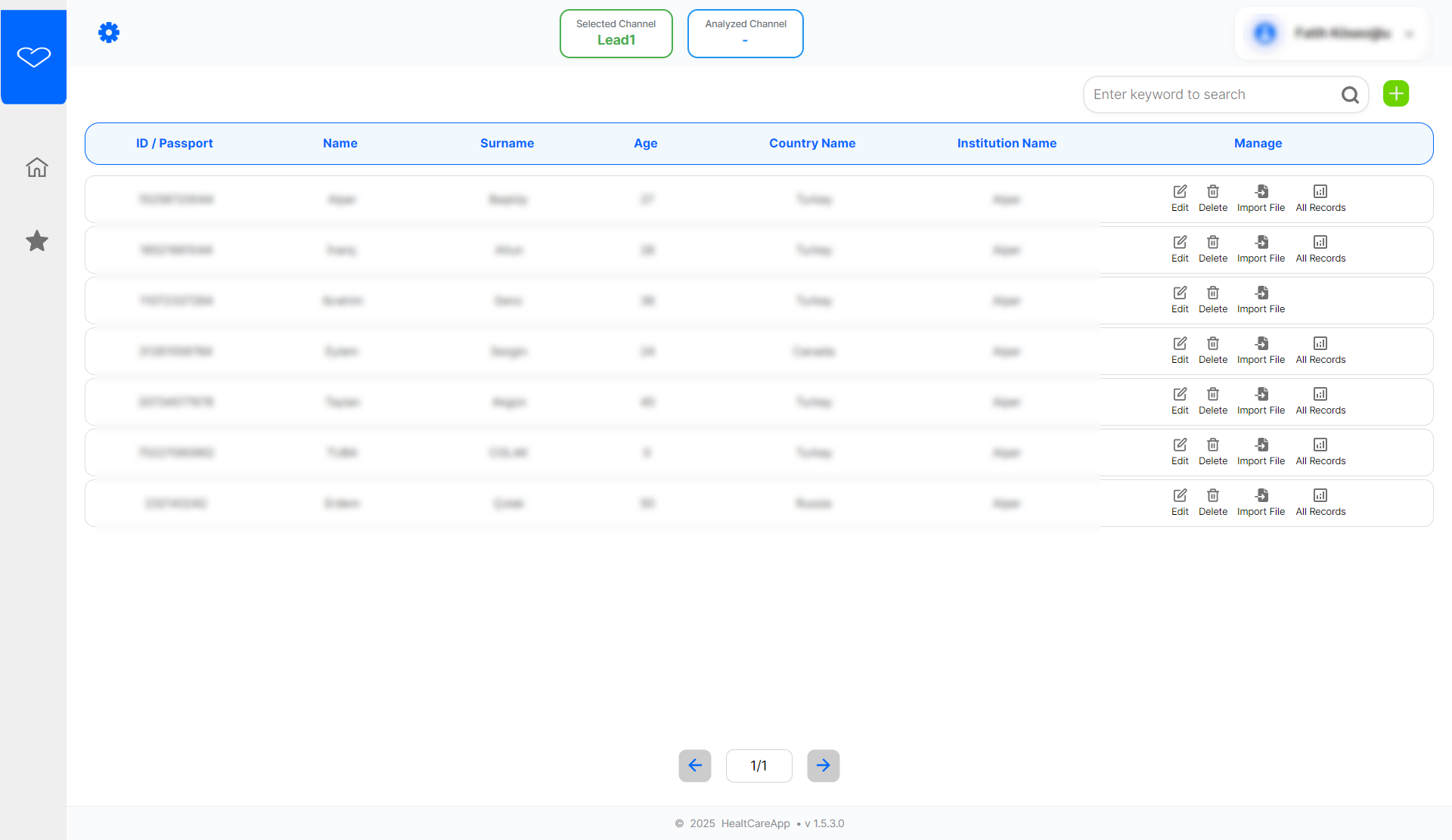Click the heart logo in sidebar

point(34,57)
